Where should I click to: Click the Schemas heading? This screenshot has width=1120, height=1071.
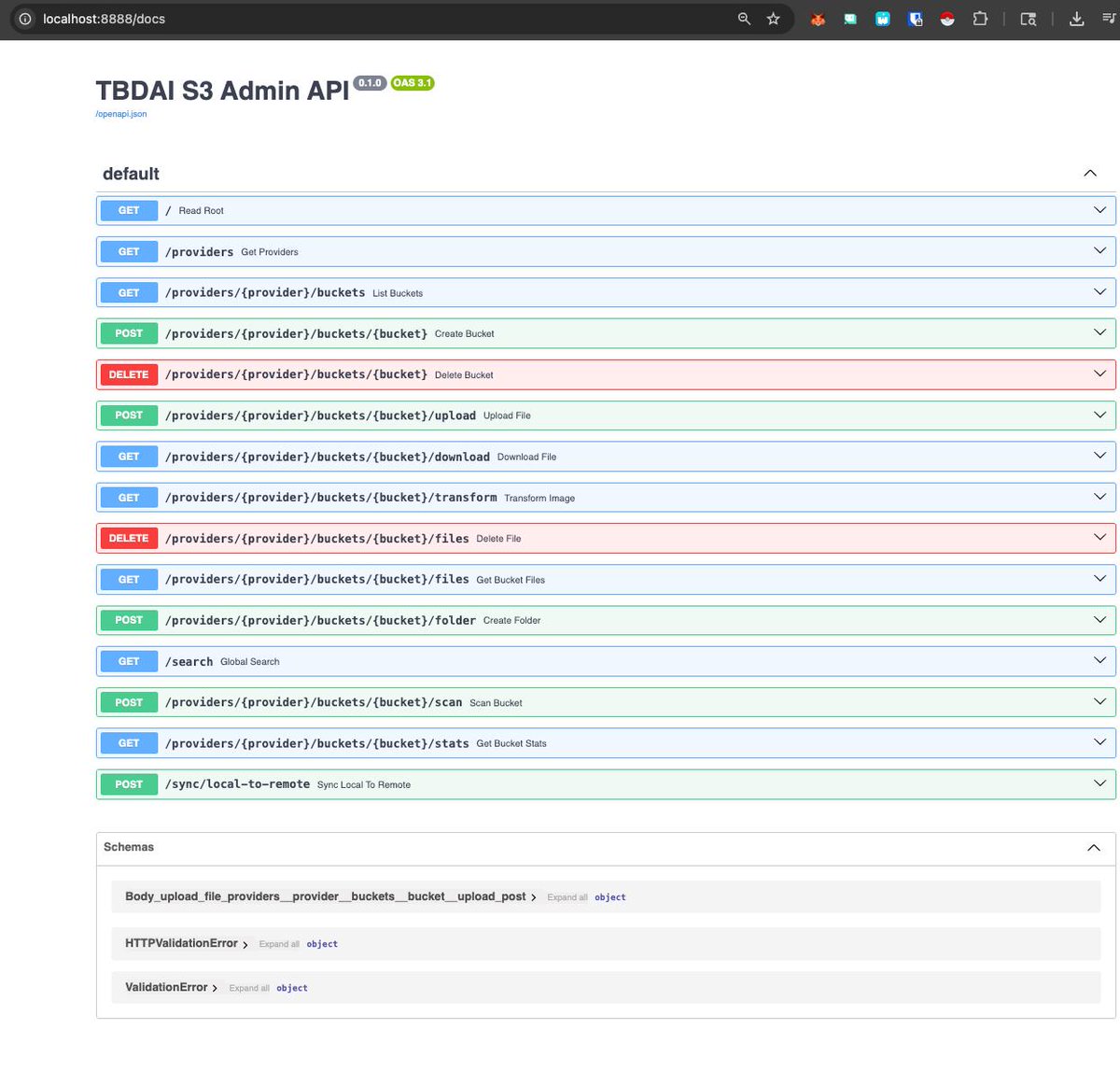(x=129, y=847)
